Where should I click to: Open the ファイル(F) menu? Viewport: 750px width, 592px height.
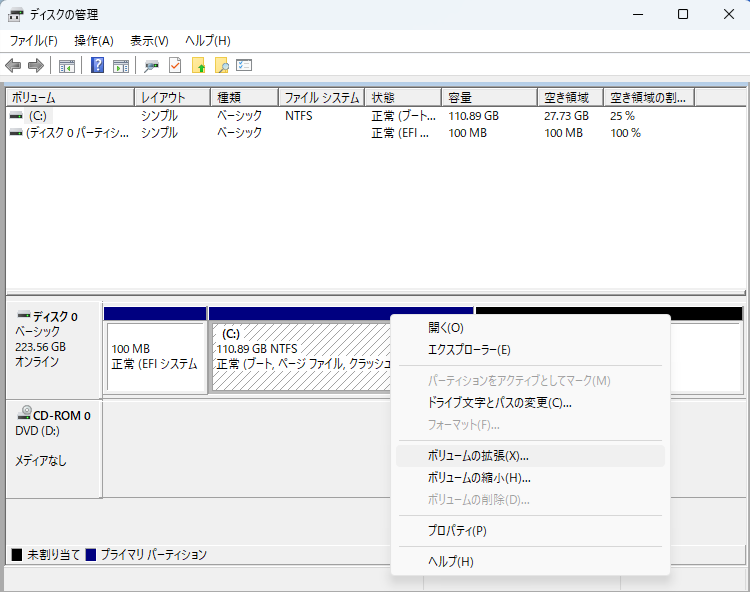(33, 41)
